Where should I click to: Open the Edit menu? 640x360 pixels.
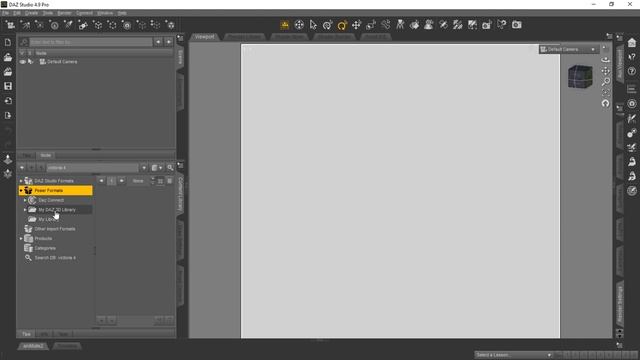click(x=17, y=13)
